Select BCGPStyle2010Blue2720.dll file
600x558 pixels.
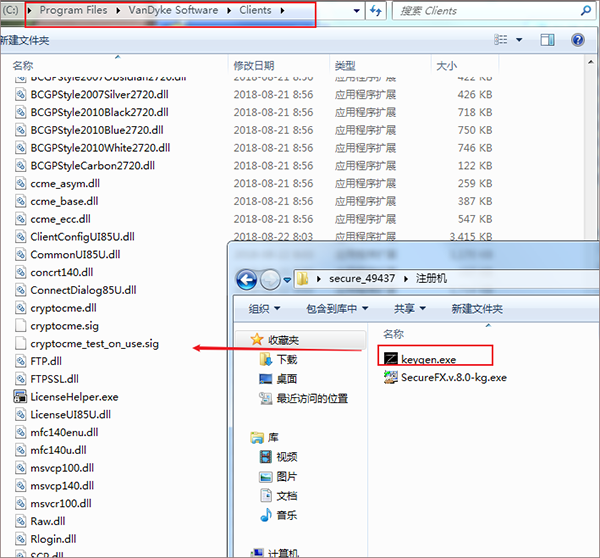pyautogui.click(x=97, y=130)
